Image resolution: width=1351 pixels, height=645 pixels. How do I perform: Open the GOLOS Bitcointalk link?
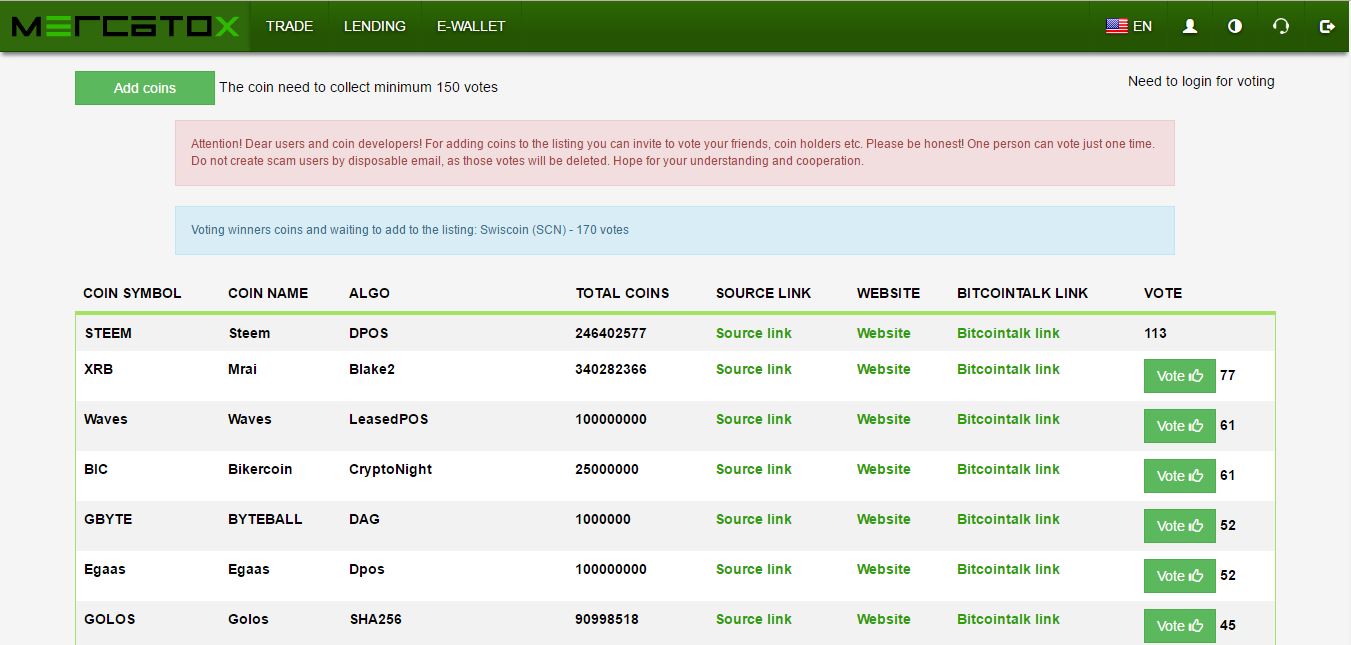tap(1008, 619)
